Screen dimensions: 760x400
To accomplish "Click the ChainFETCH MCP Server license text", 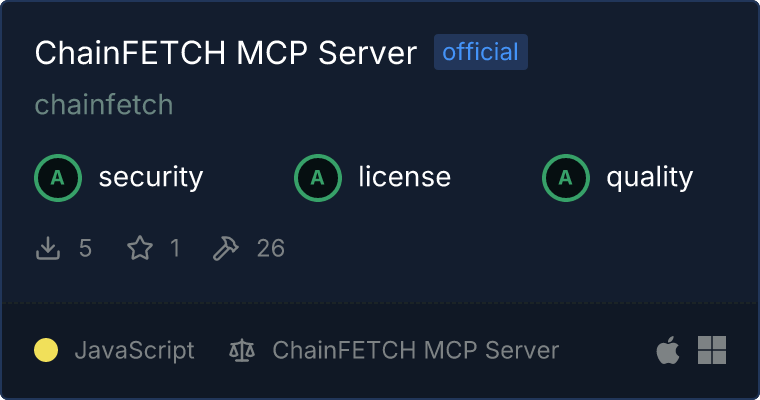I will click(x=416, y=350).
